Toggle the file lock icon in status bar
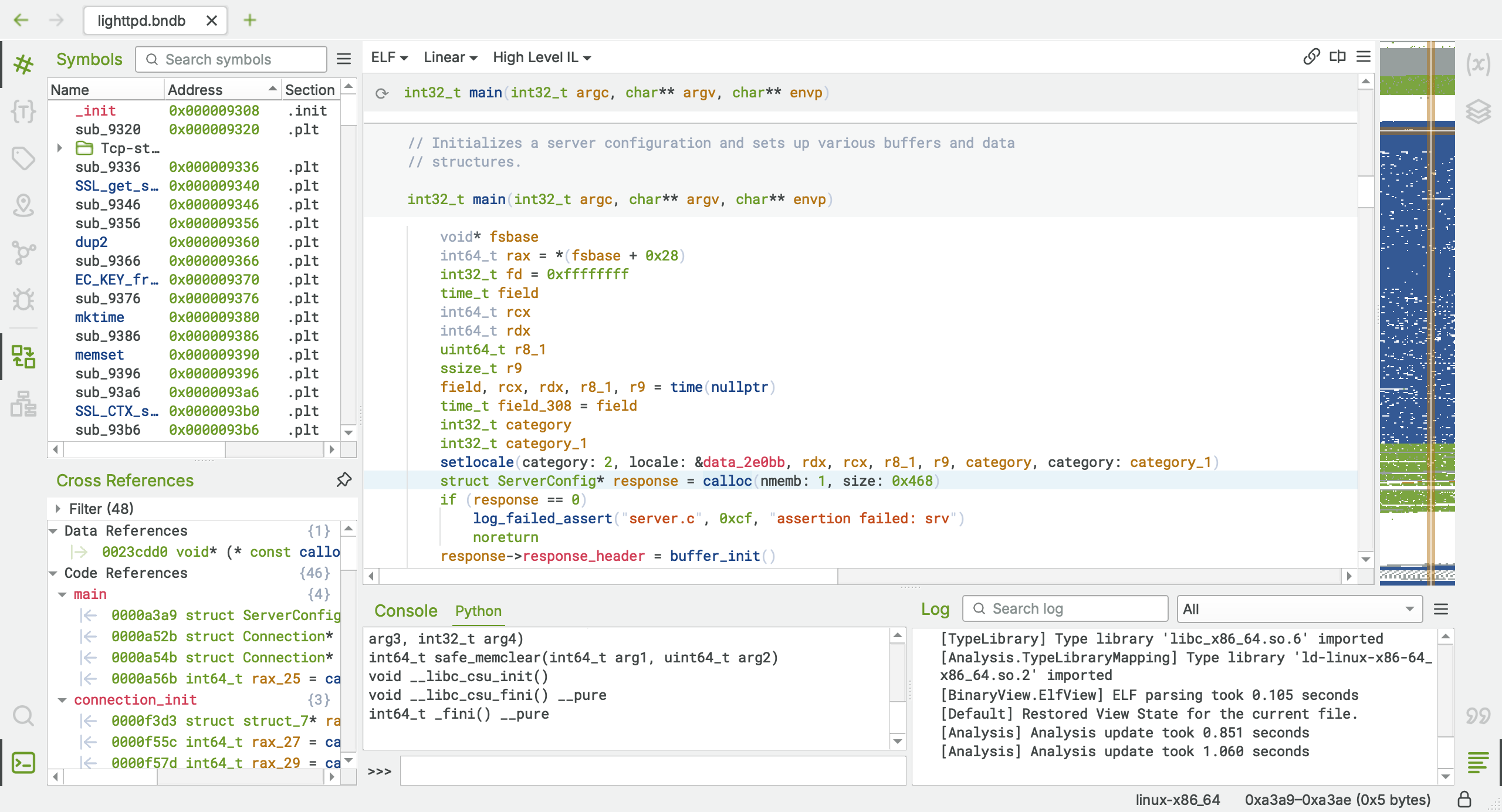 [x=1464, y=799]
